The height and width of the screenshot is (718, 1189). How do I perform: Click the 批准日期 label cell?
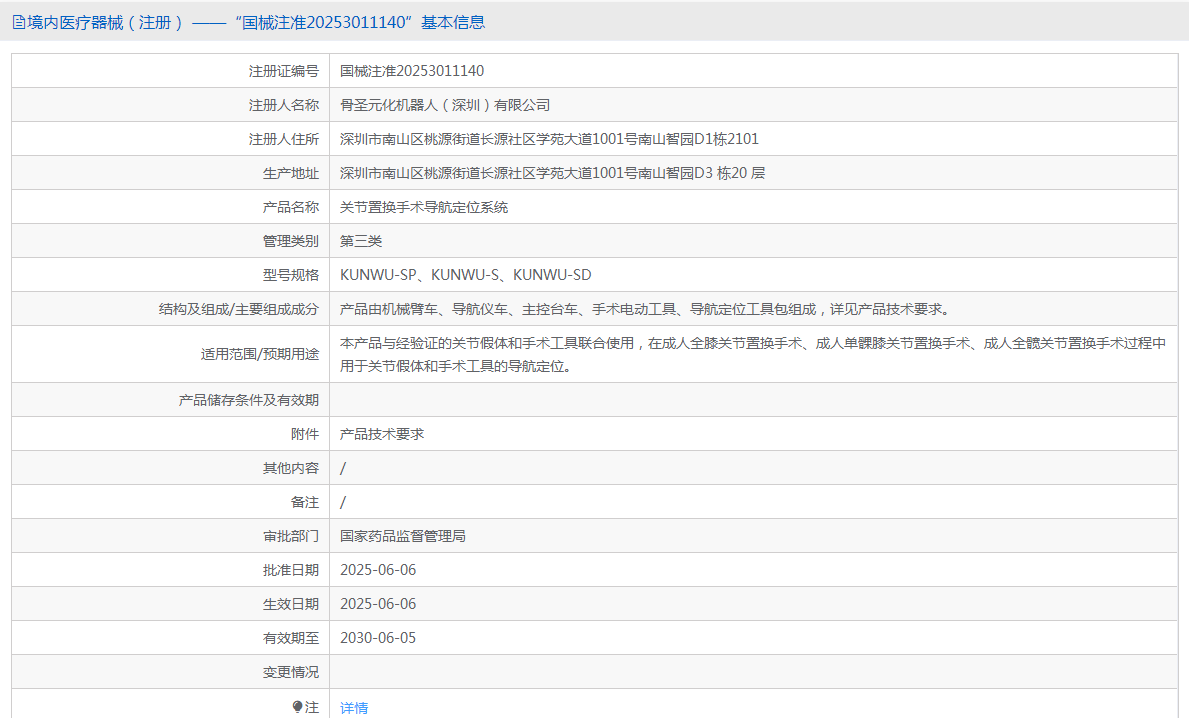click(171, 569)
